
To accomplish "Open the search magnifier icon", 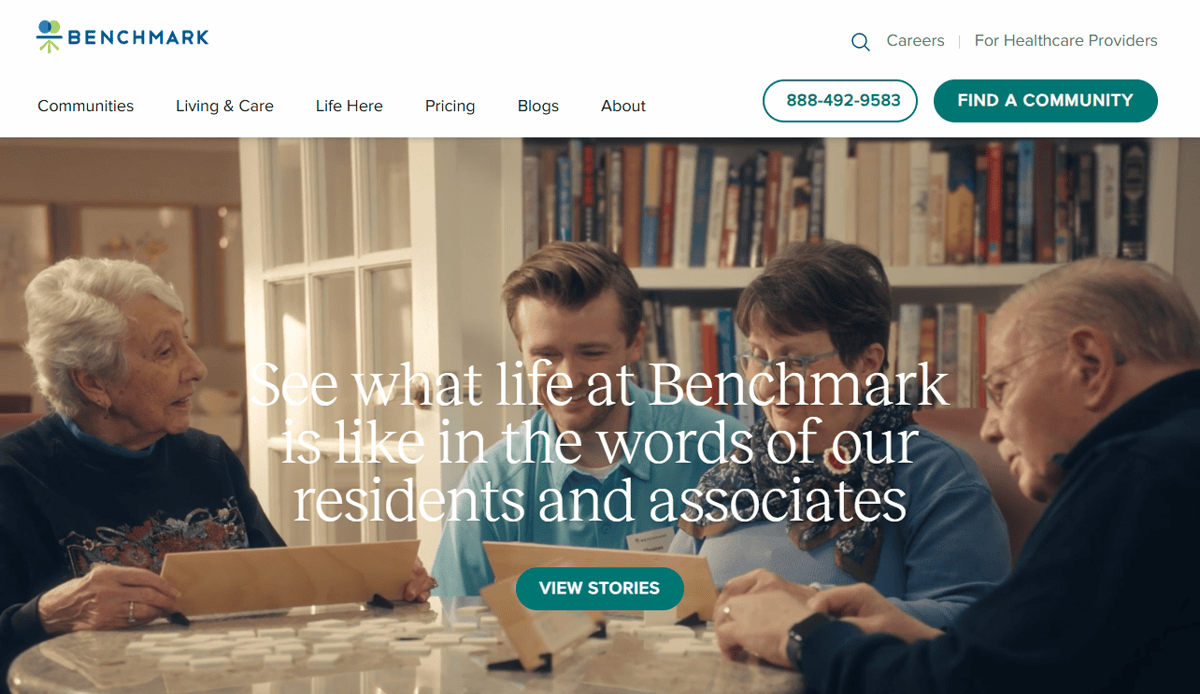I will pos(860,42).
